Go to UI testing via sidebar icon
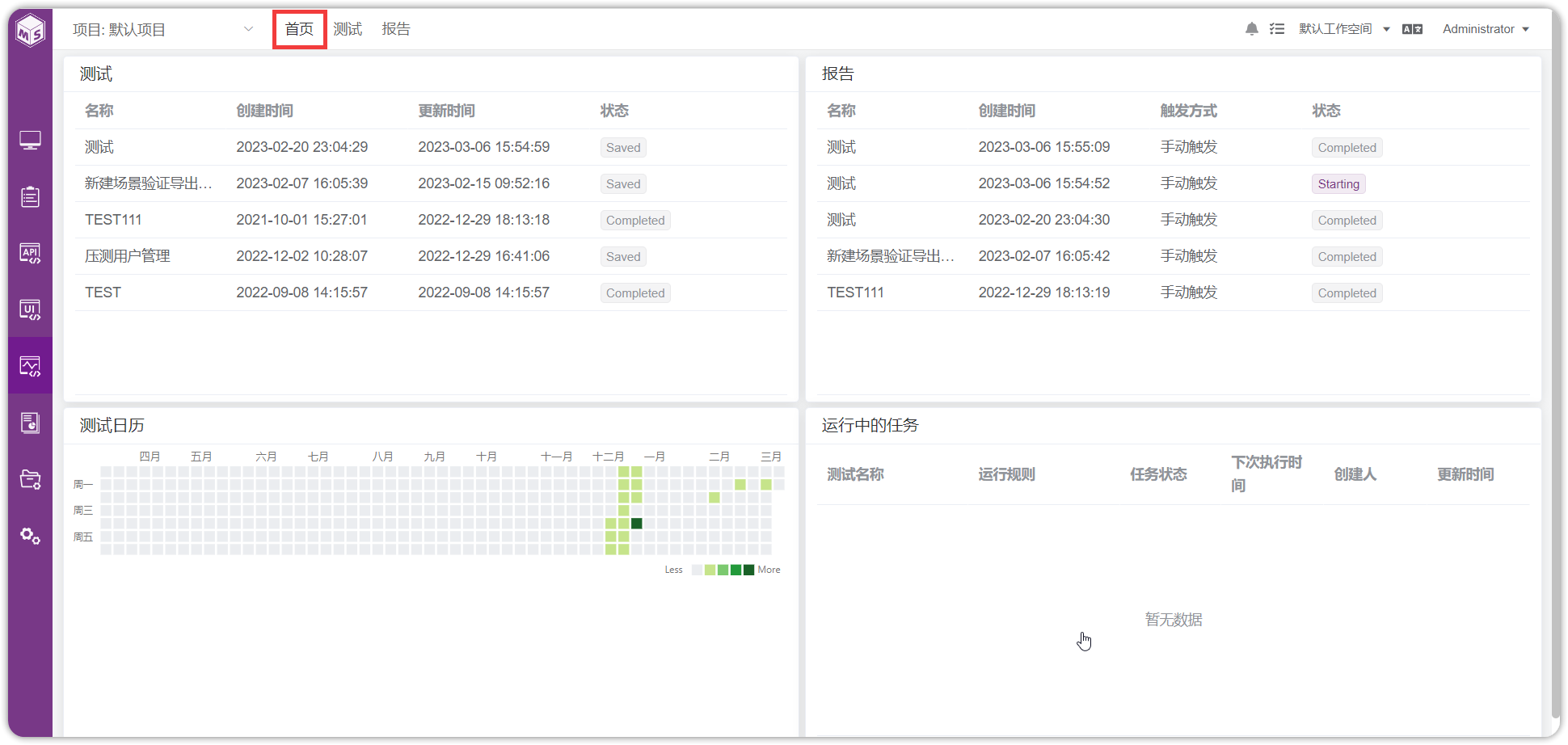Screen dimensions: 1568x745 tap(31, 309)
